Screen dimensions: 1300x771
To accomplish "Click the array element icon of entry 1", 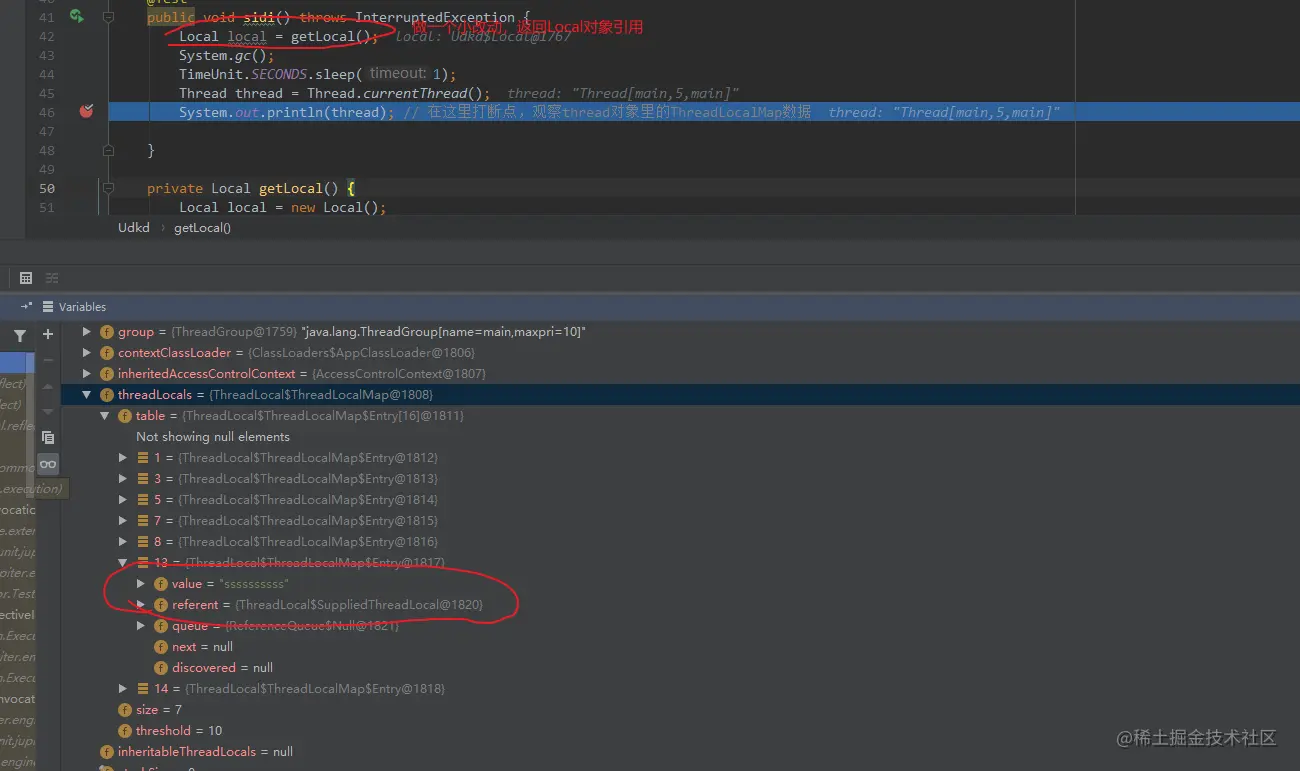I will coord(143,458).
